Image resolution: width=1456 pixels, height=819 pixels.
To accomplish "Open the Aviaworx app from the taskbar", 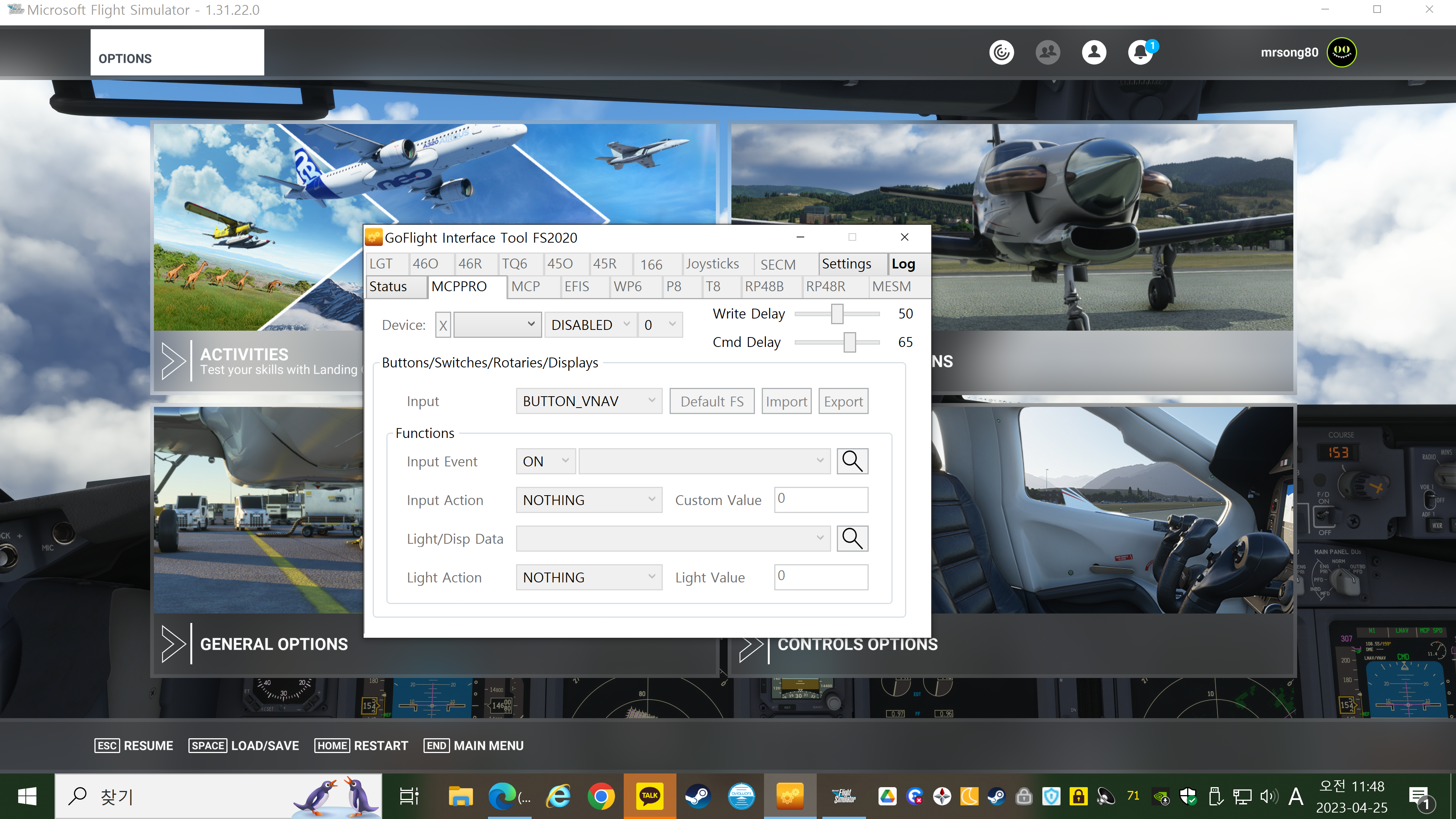I will 741,796.
